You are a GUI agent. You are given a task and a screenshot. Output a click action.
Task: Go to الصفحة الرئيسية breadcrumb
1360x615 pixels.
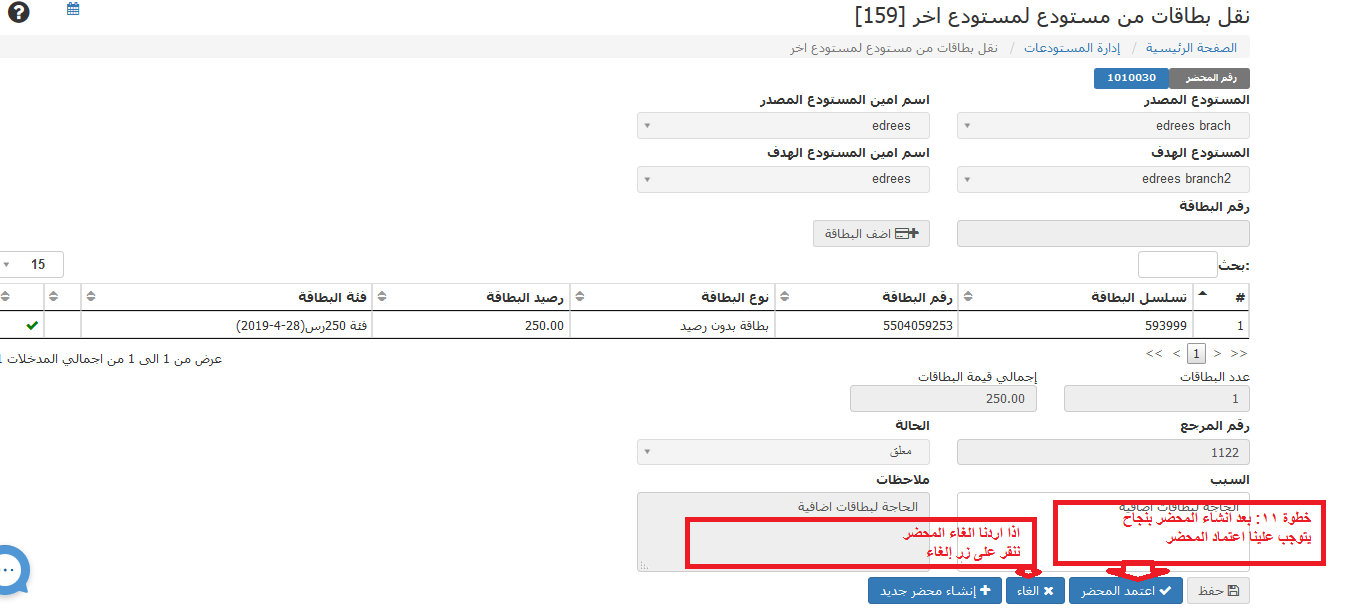point(1191,48)
